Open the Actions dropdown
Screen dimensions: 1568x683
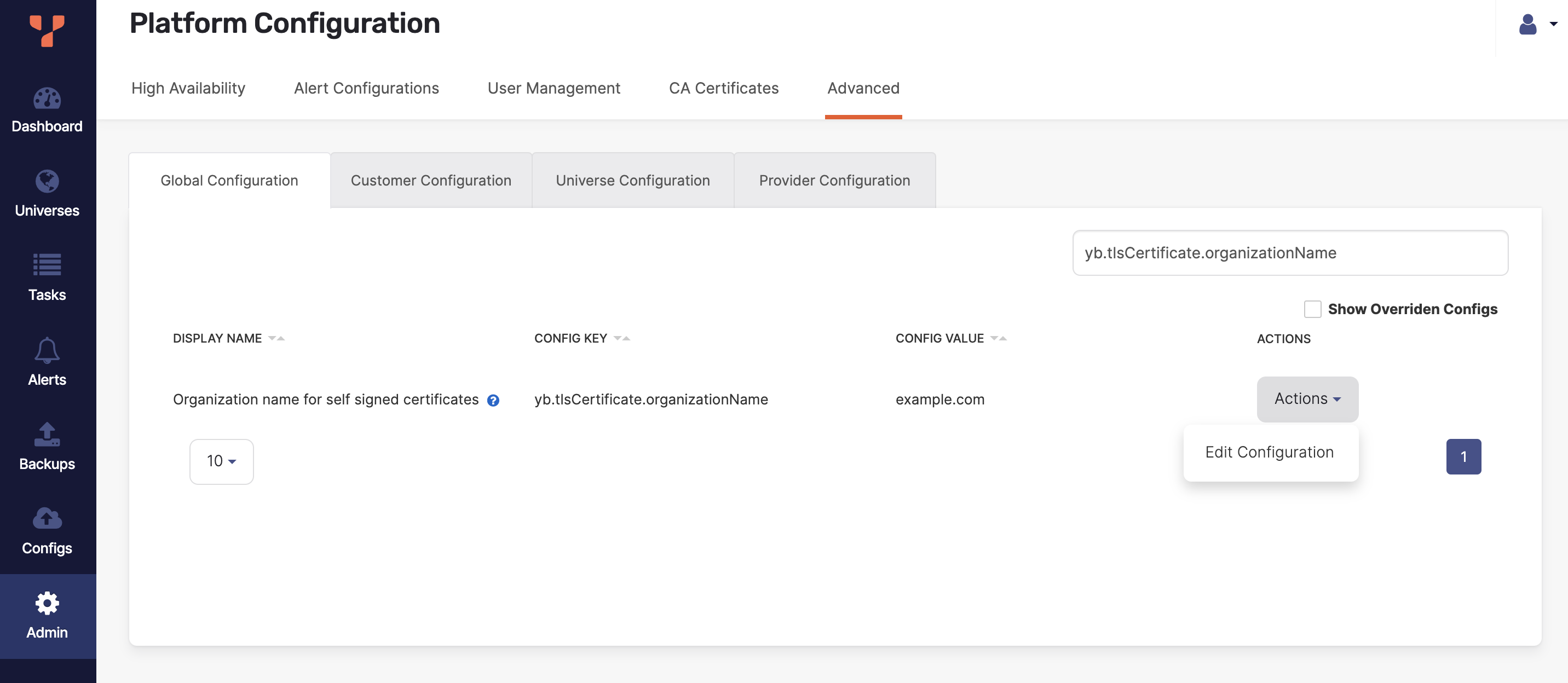[x=1307, y=399]
